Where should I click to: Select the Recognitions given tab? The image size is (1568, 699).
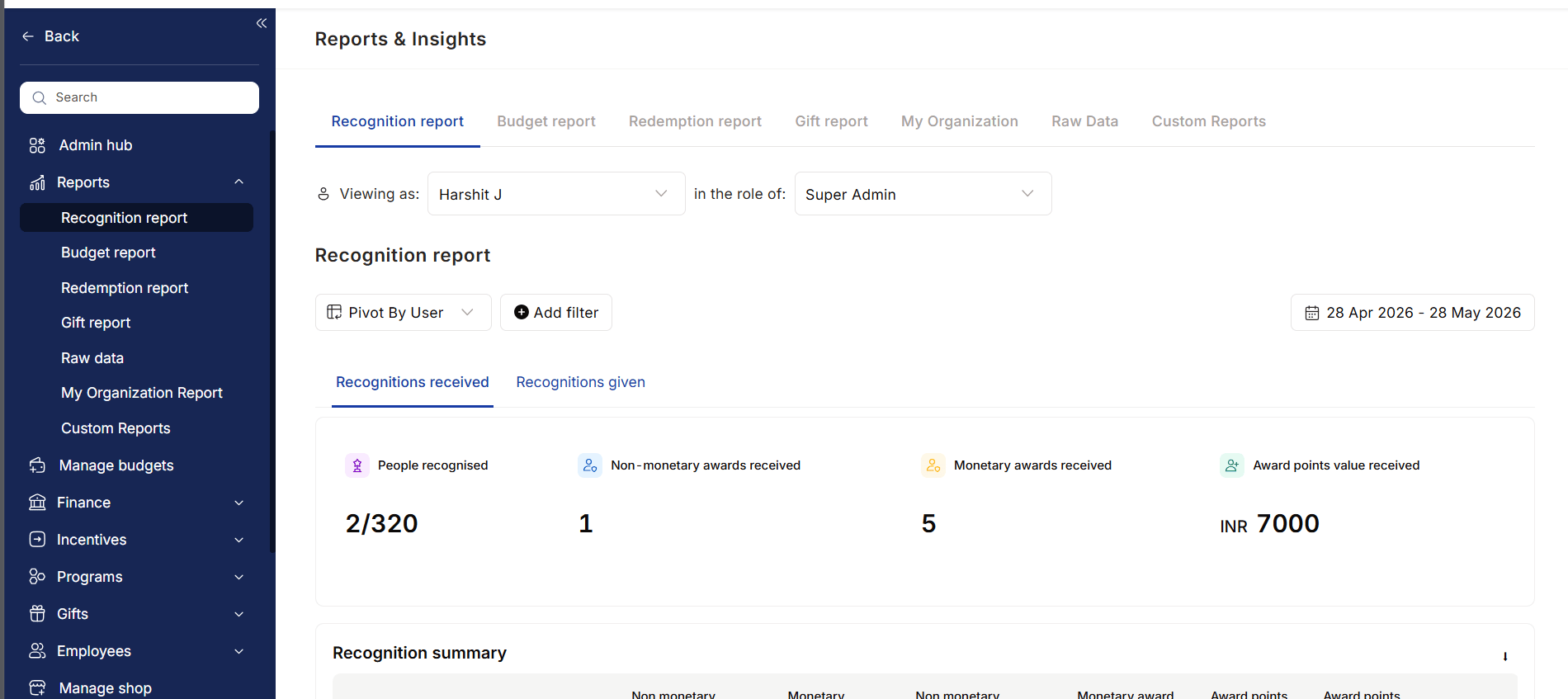(x=580, y=382)
